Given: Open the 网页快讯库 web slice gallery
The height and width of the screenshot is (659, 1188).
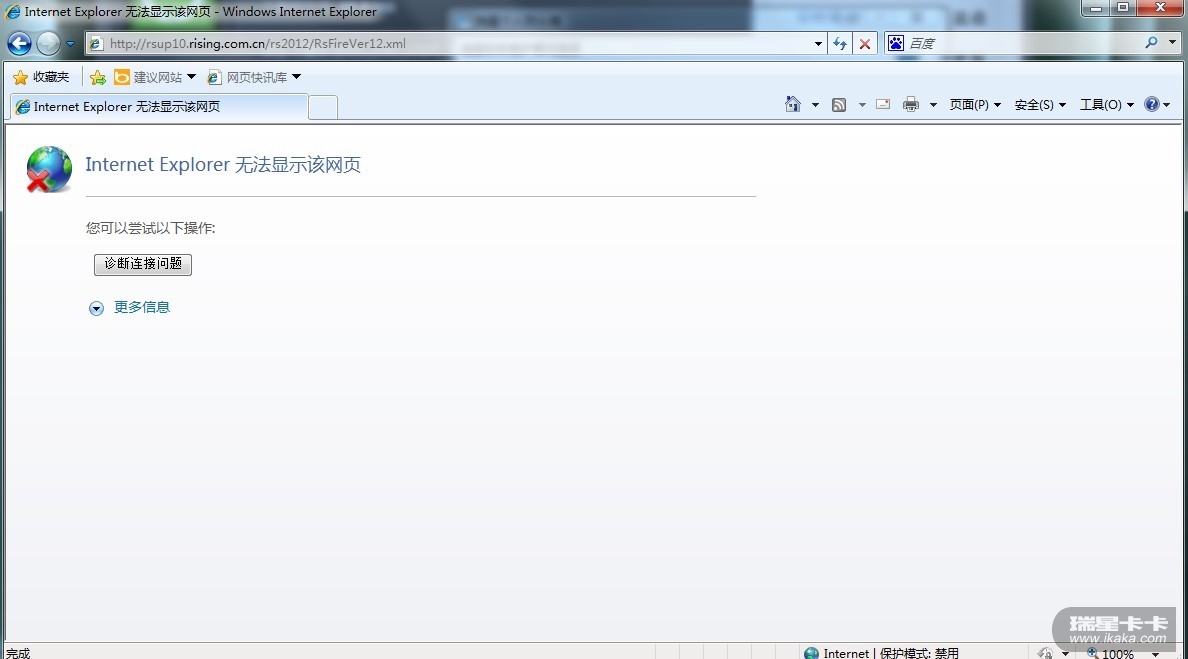Looking at the screenshot, I should point(255,77).
